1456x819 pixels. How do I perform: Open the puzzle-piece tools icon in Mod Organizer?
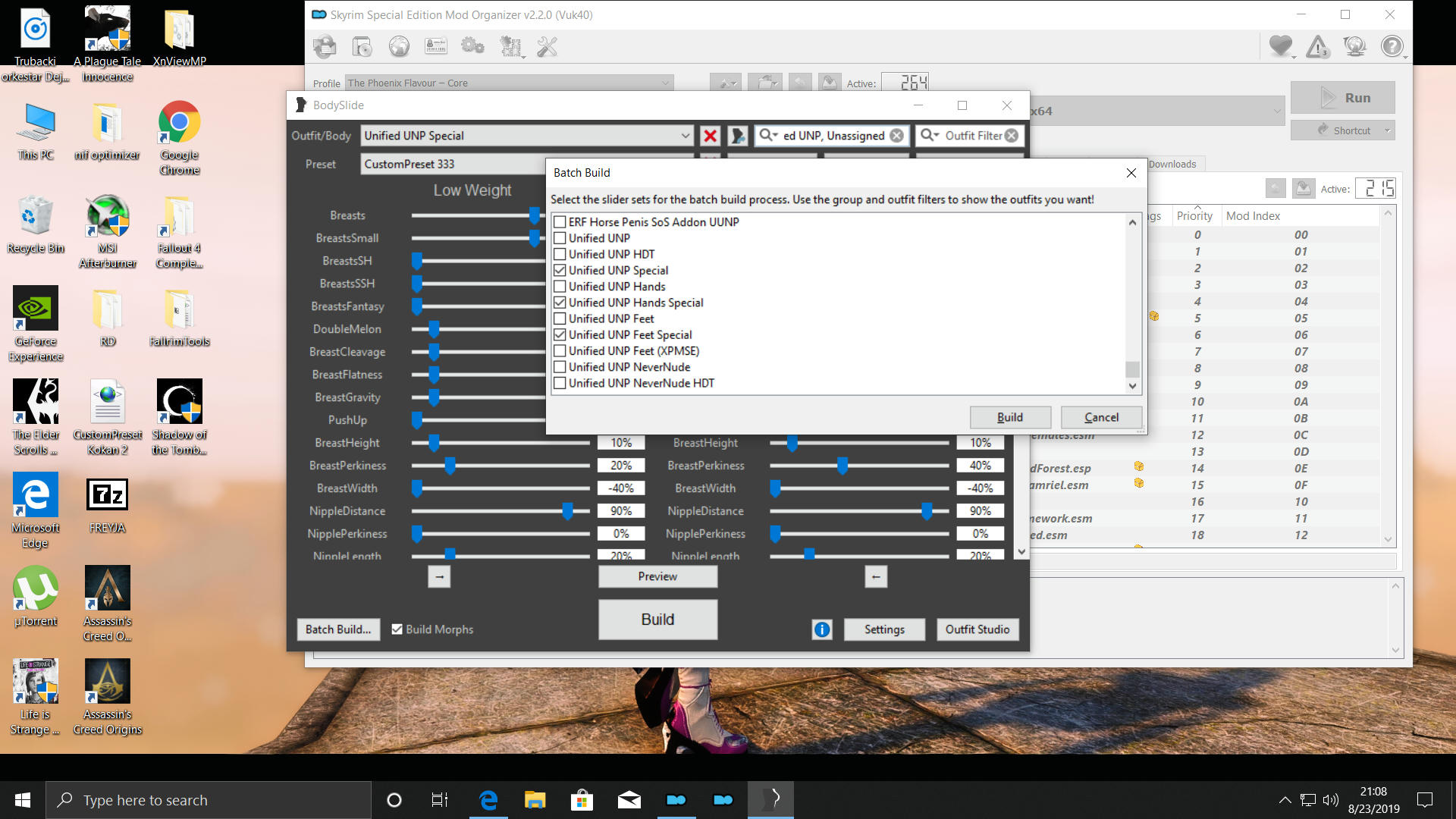pyautogui.click(x=511, y=47)
